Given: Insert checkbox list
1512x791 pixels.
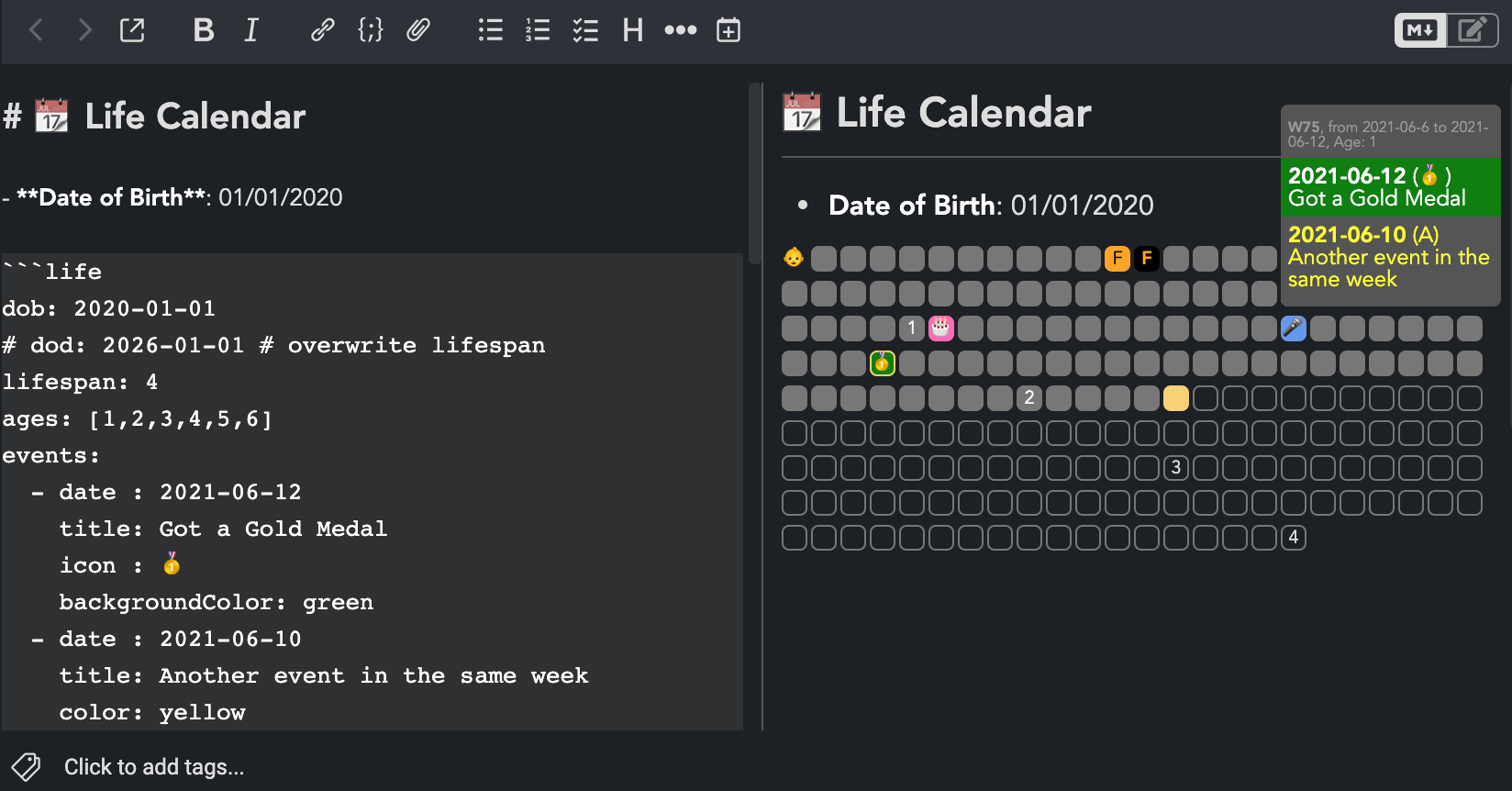Looking at the screenshot, I should pyautogui.click(x=585, y=30).
